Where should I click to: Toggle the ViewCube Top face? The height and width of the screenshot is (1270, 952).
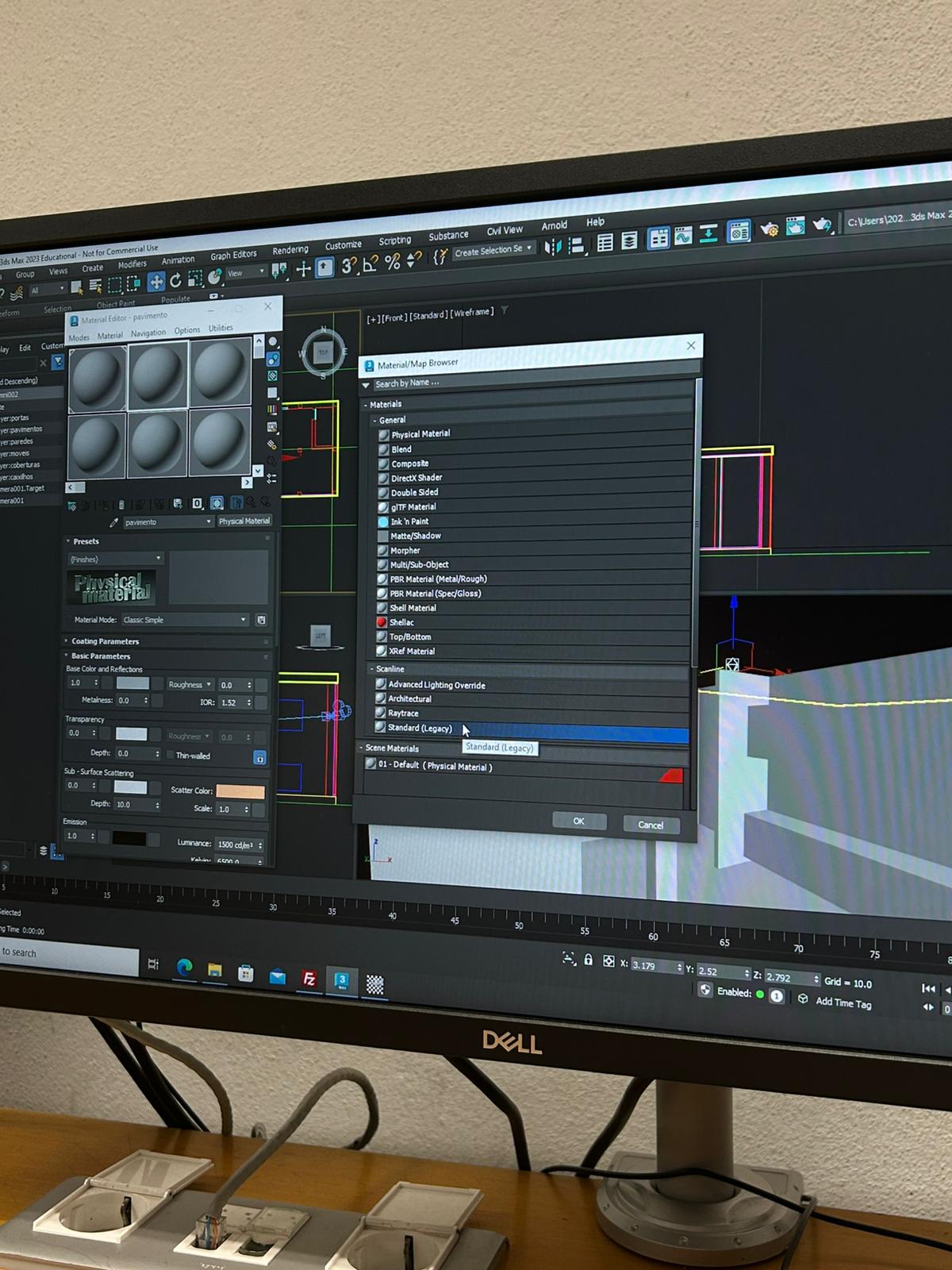323,353
